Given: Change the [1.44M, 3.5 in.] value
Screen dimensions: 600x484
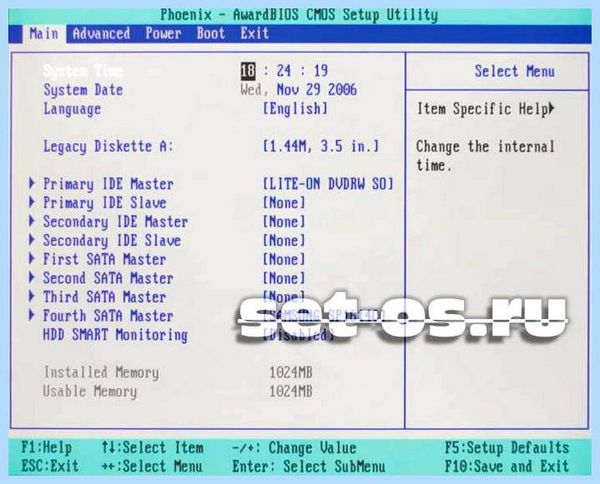Looking at the screenshot, I should (321, 146).
